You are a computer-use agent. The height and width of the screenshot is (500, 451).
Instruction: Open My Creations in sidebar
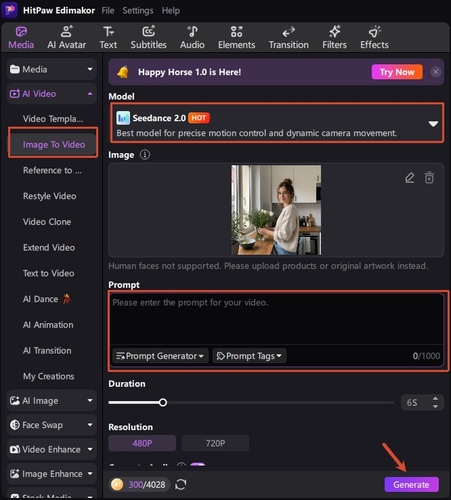[x=49, y=376]
